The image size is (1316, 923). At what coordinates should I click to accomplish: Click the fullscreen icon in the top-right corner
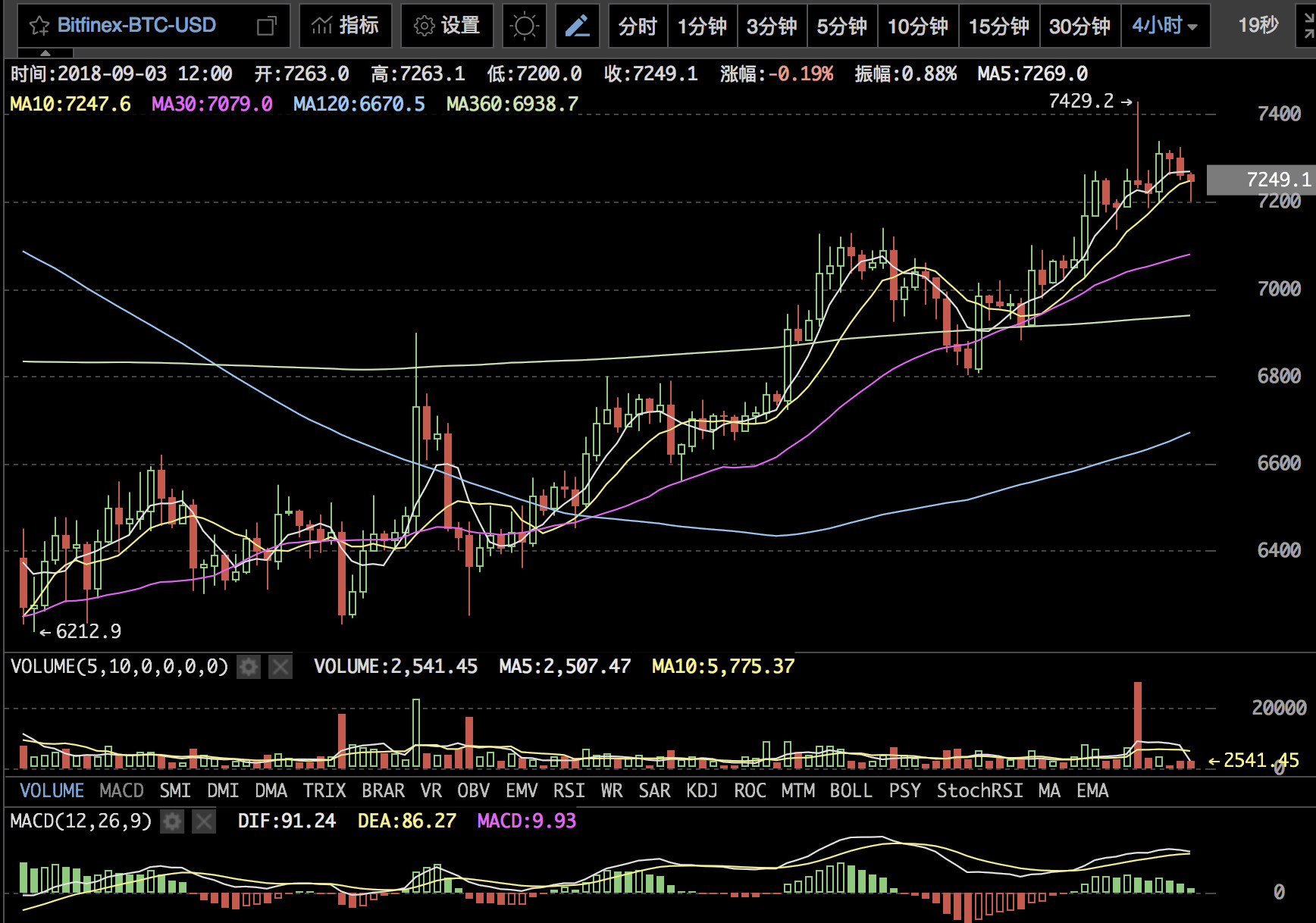coord(1309,27)
